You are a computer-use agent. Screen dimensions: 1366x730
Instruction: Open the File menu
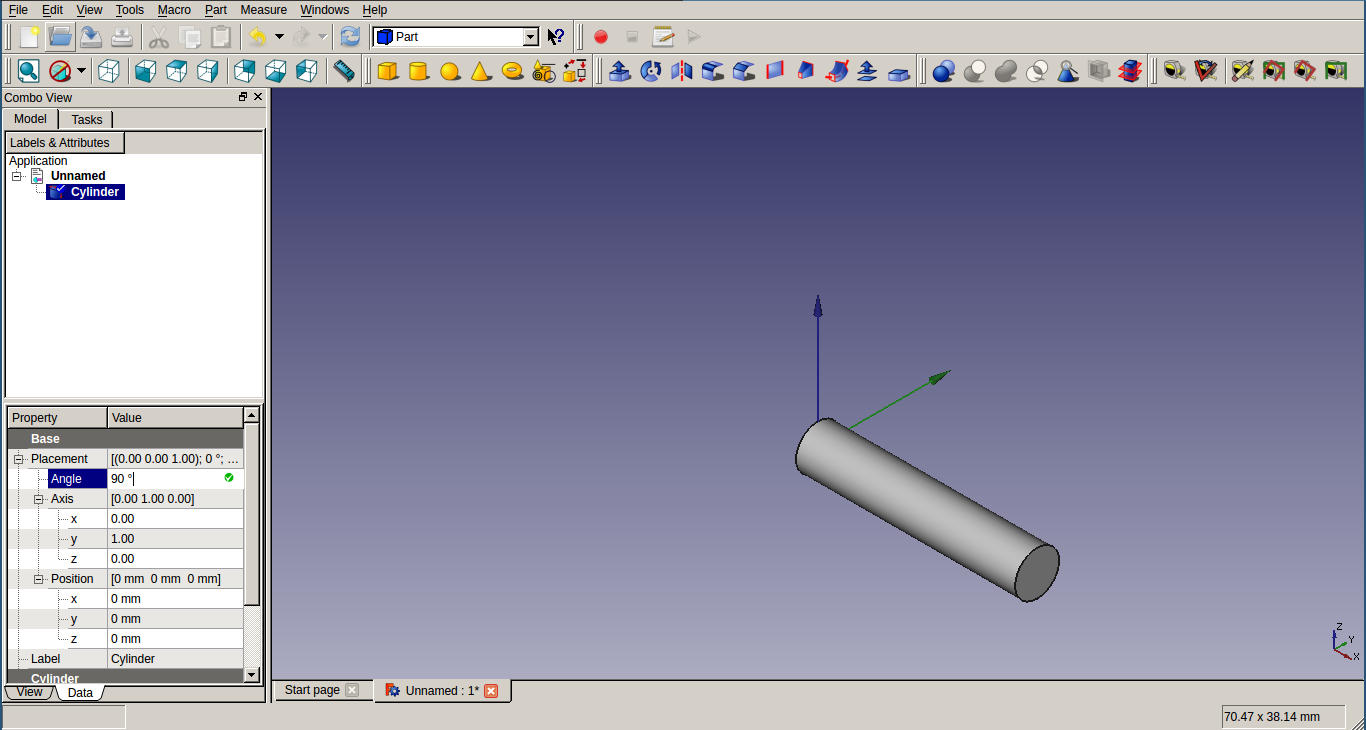(18, 10)
